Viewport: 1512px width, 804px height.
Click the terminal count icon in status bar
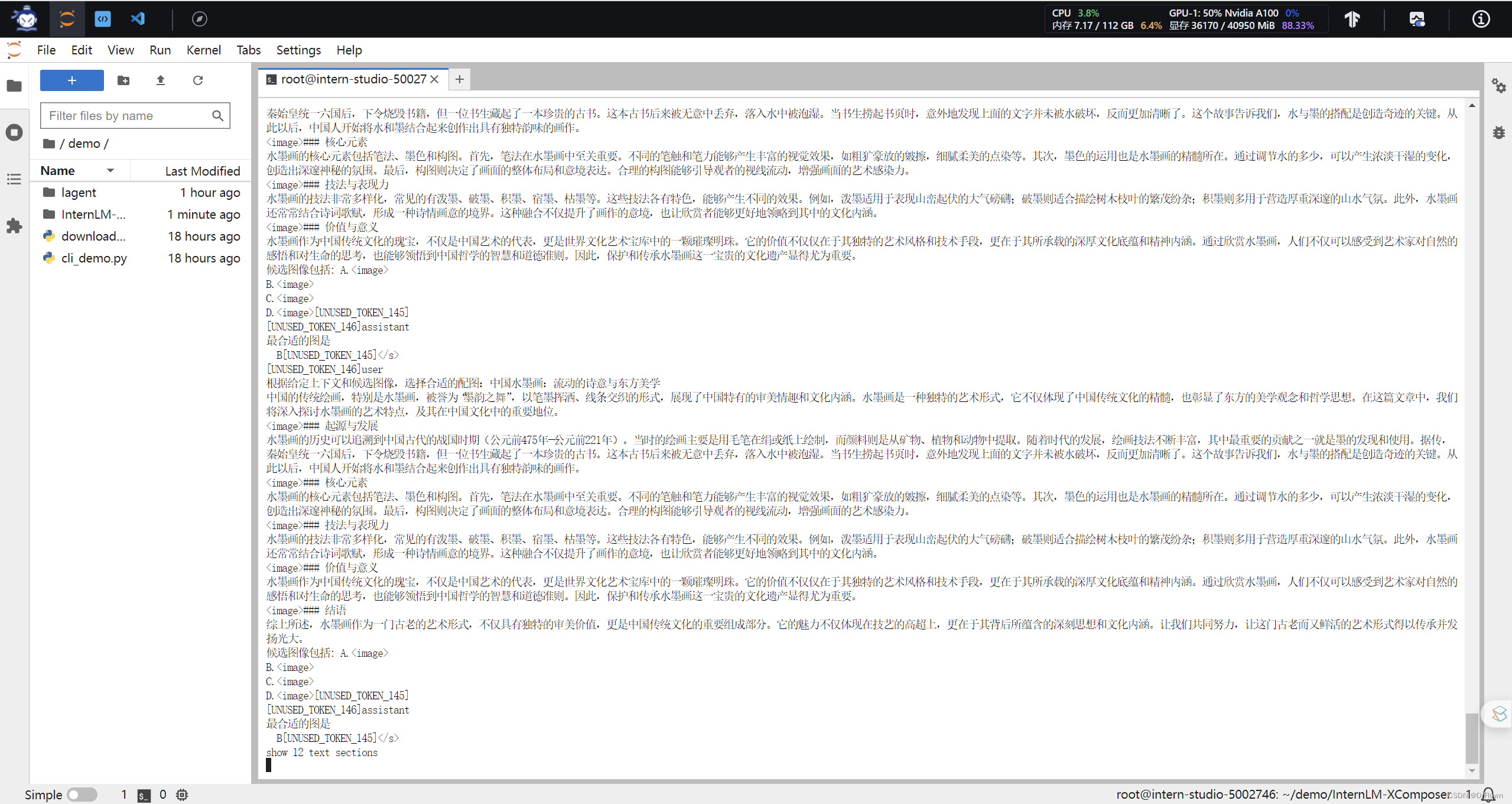tap(144, 795)
